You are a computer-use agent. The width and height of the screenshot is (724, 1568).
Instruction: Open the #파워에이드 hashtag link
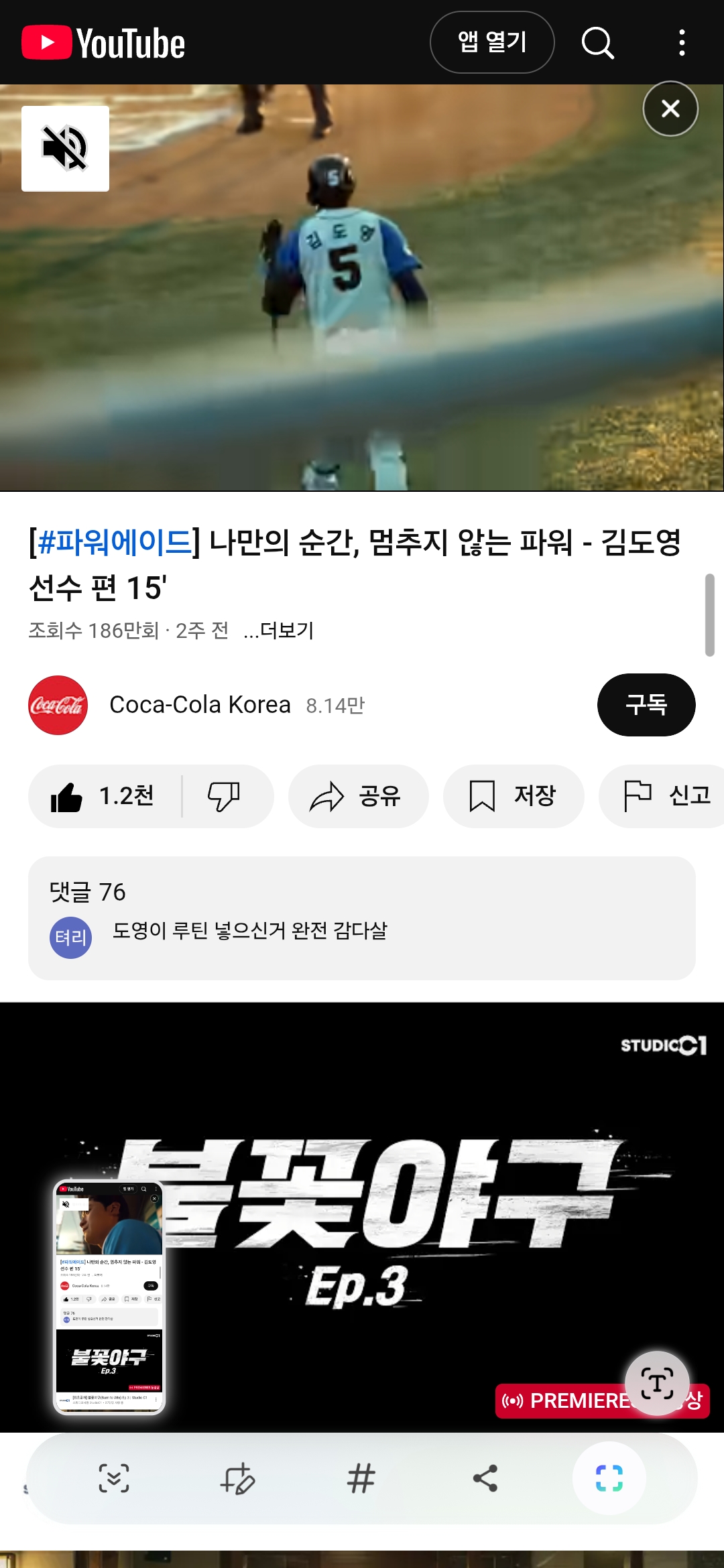coord(114,541)
